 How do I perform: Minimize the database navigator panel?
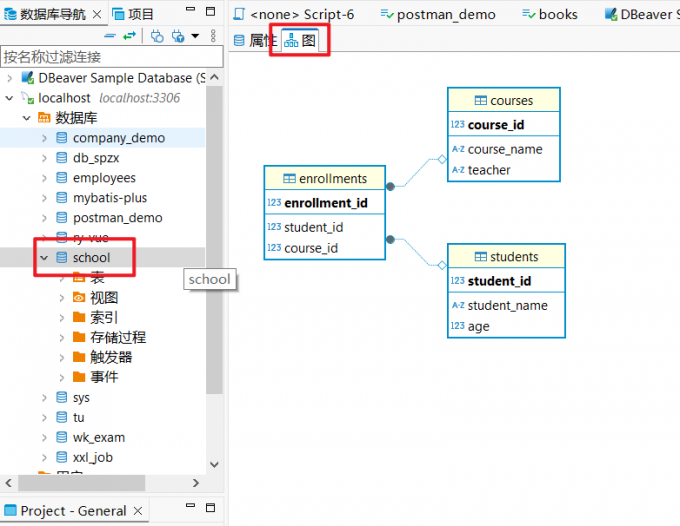pos(190,9)
